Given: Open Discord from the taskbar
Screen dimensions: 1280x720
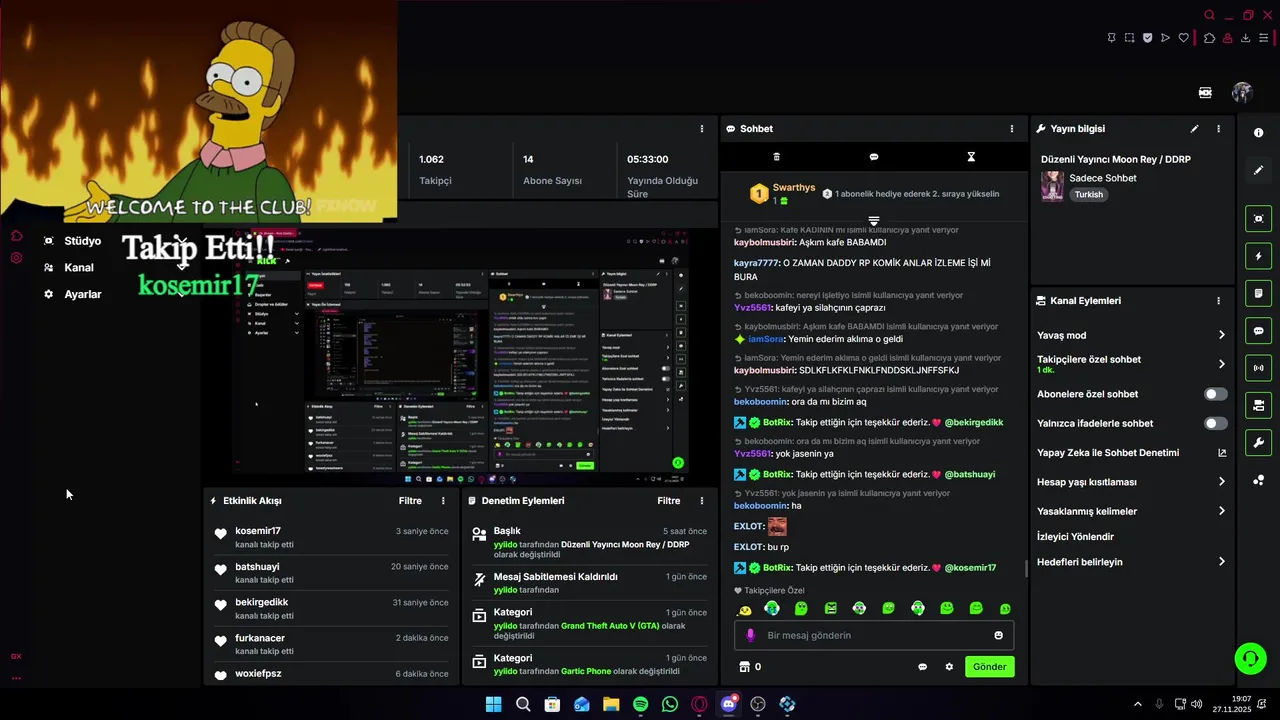Looking at the screenshot, I should (729, 704).
